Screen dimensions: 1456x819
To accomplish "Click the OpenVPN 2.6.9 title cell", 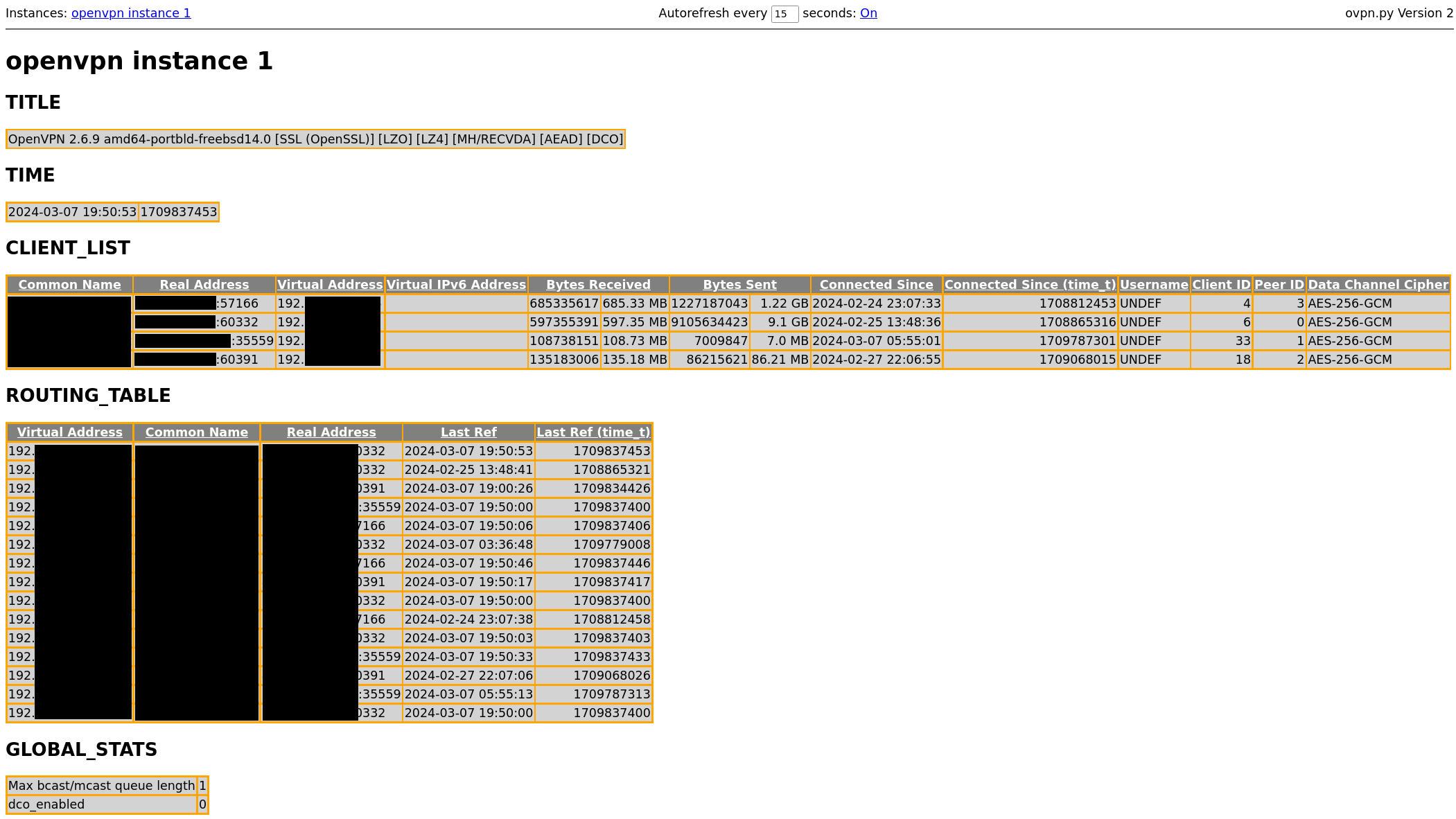I will coord(315,139).
